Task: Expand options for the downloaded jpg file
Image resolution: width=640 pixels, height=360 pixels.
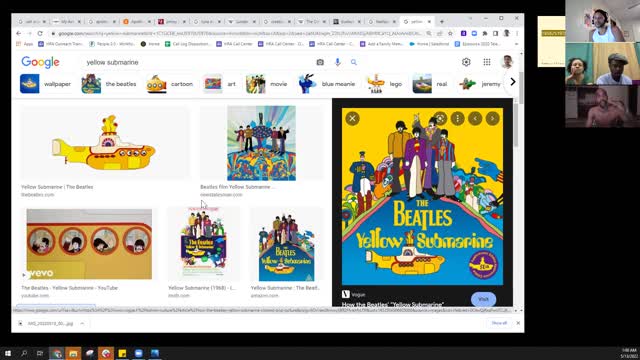Action: 82,323
